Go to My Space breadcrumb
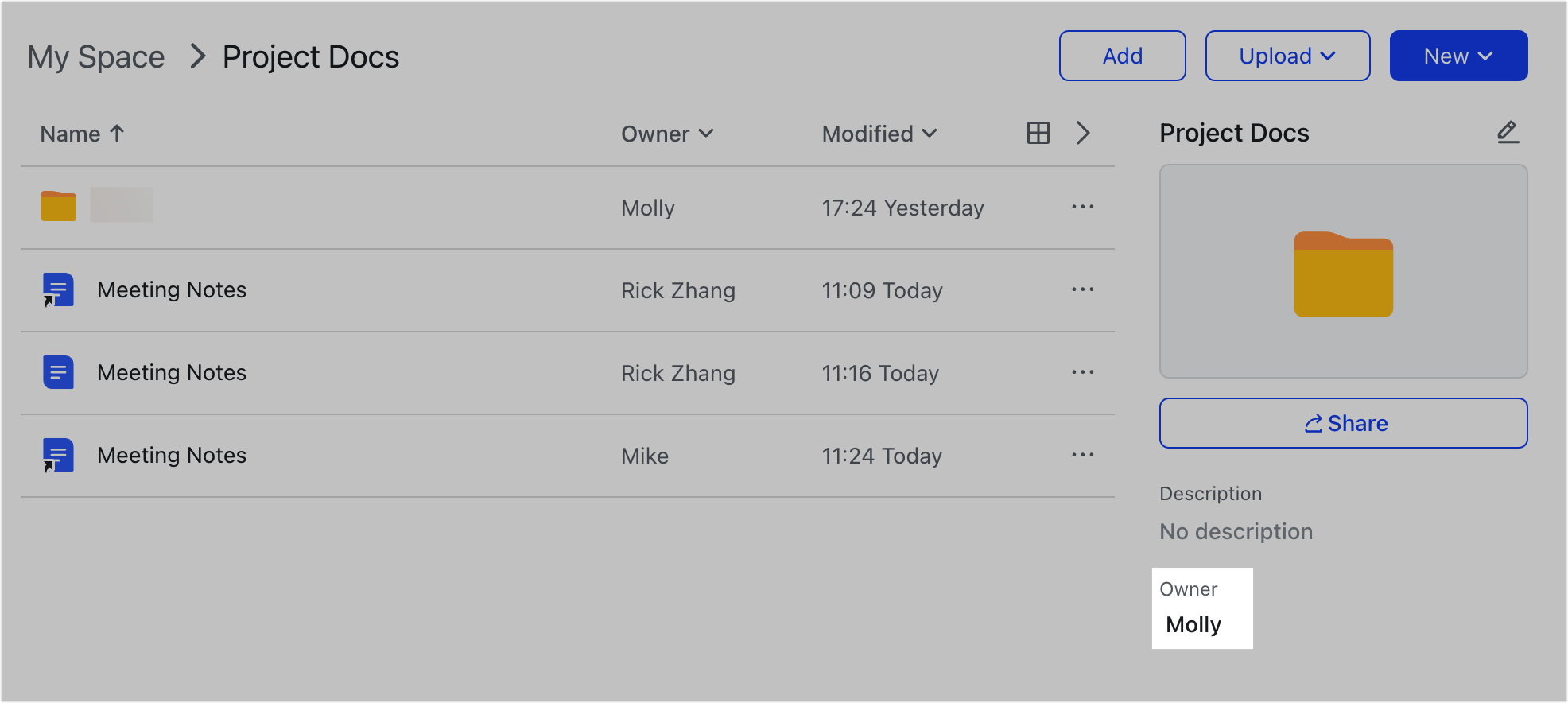 [x=96, y=57]
